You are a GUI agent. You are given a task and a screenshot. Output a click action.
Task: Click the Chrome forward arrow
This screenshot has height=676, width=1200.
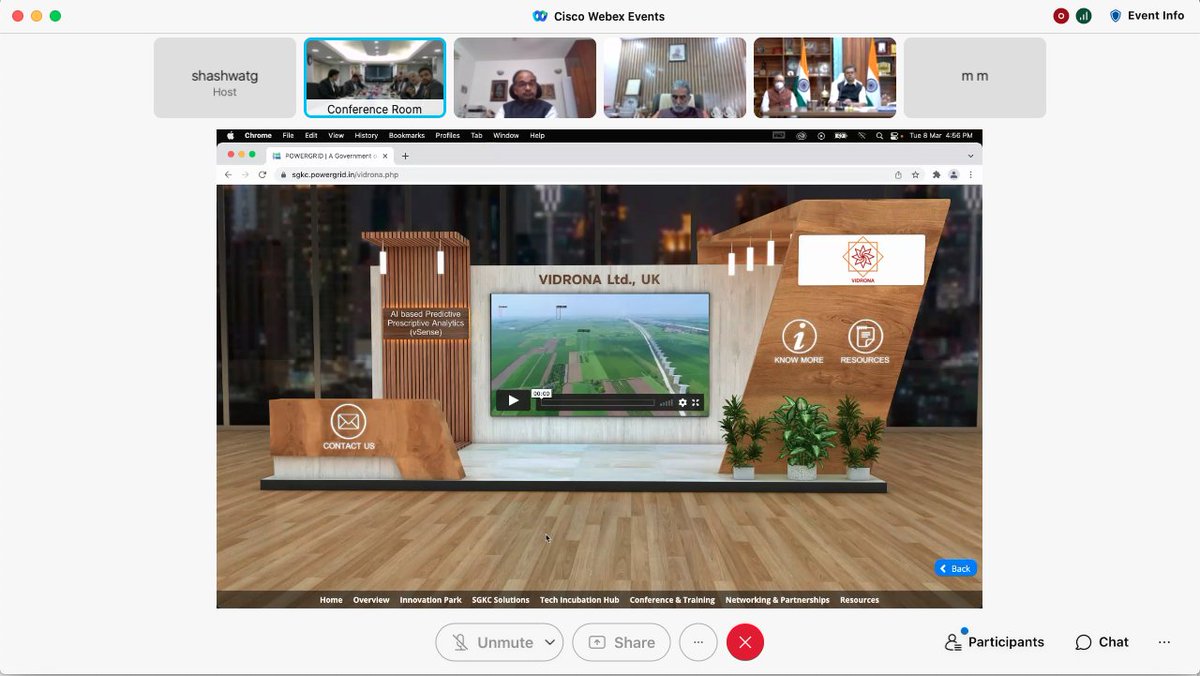click(245, 174)
